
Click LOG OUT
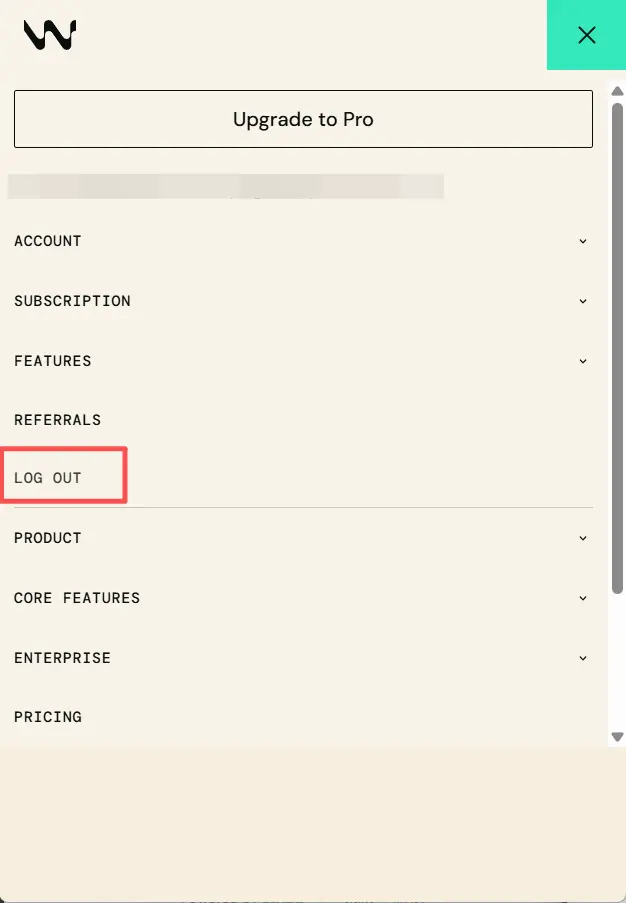pos(48,478)
